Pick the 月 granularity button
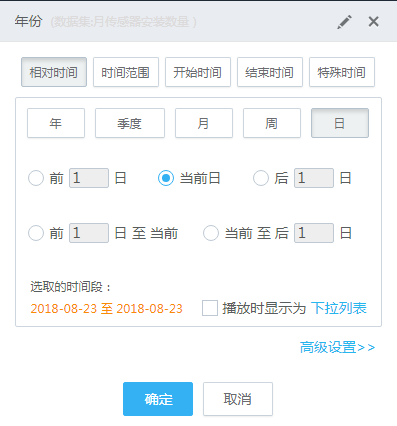 (204, 123)
